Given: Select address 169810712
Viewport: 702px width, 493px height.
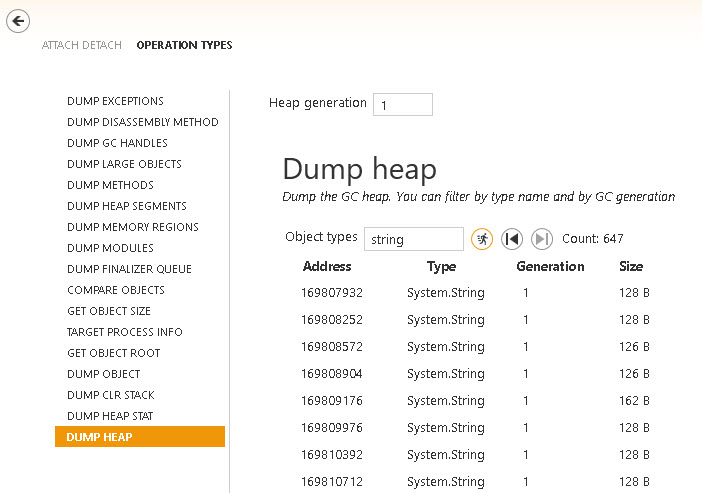Looking at the screenshot, I should pos(332,482).
